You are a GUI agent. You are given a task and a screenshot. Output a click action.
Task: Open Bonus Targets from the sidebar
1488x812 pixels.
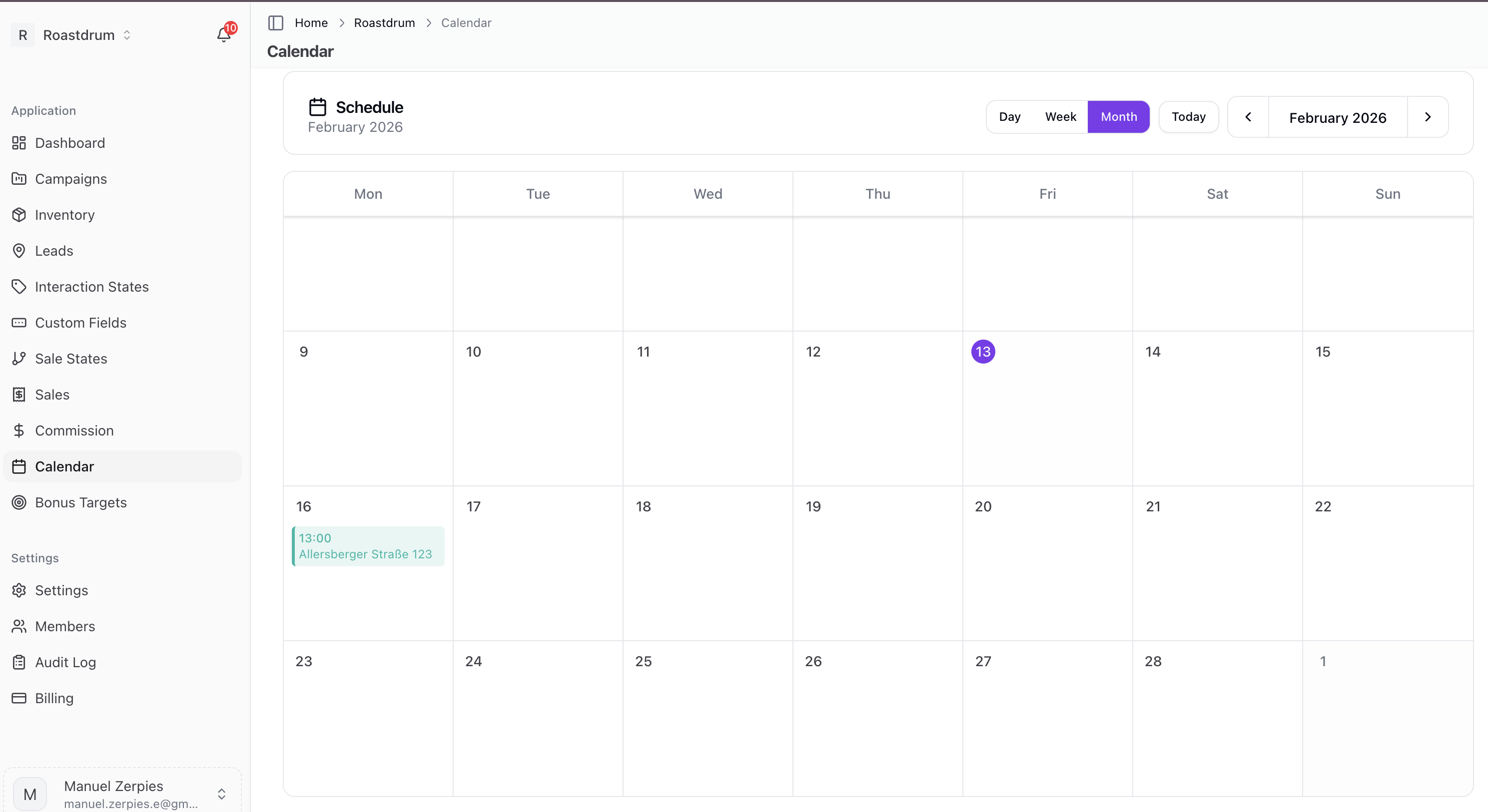(x=80, y=502)
